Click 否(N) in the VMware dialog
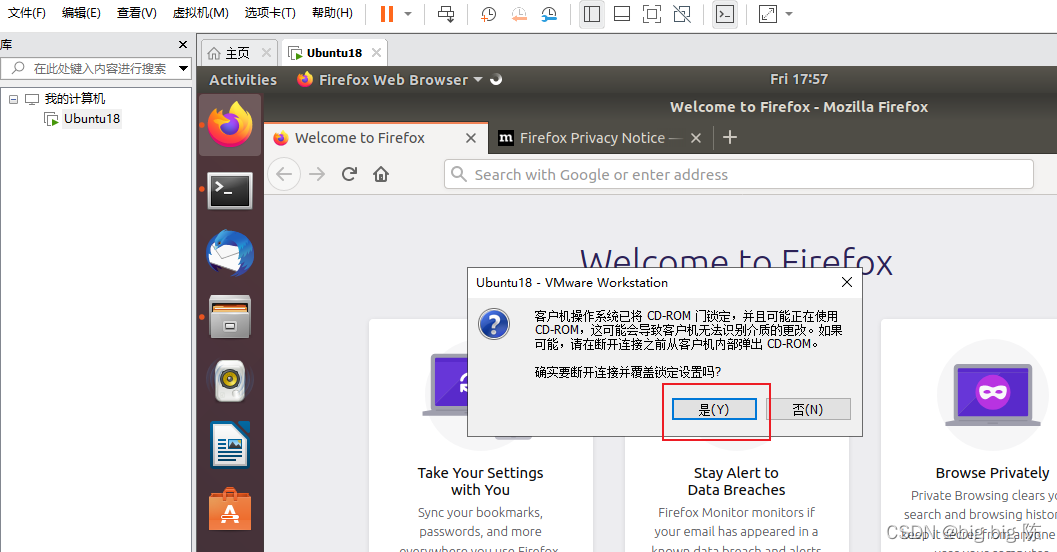Image resolution: width=1057 pixels, height=552 pixels. pyautogui.click(x=808, y=409)
